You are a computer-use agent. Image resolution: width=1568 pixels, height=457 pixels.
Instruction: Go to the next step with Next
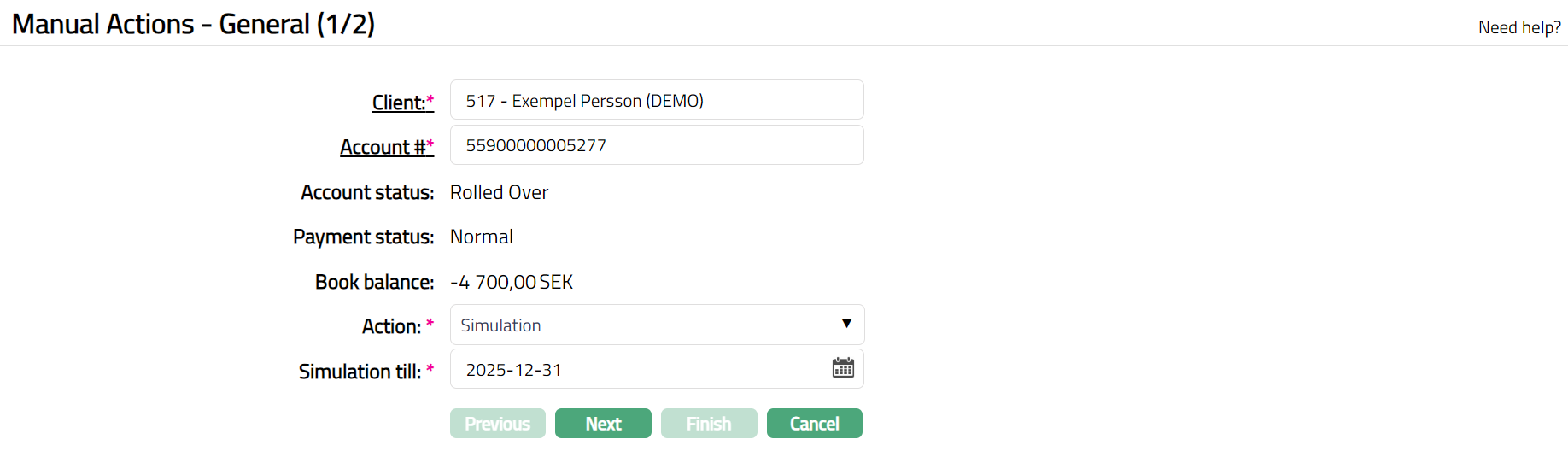point(603,424)
